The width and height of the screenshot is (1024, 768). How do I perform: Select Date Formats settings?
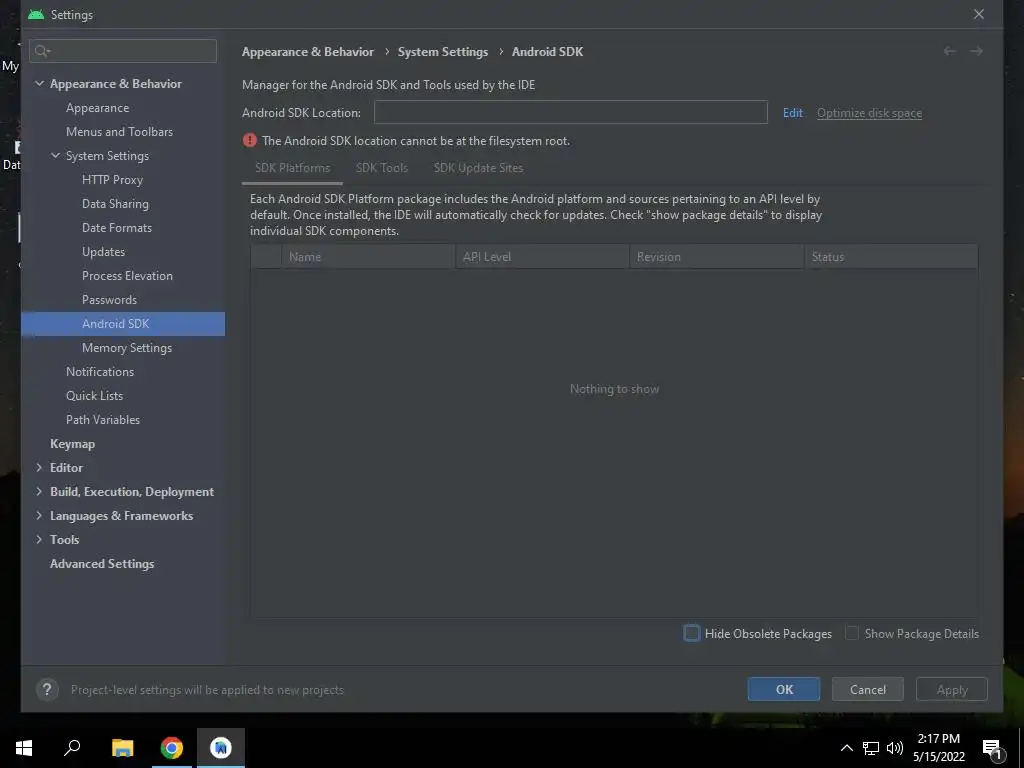117,227
